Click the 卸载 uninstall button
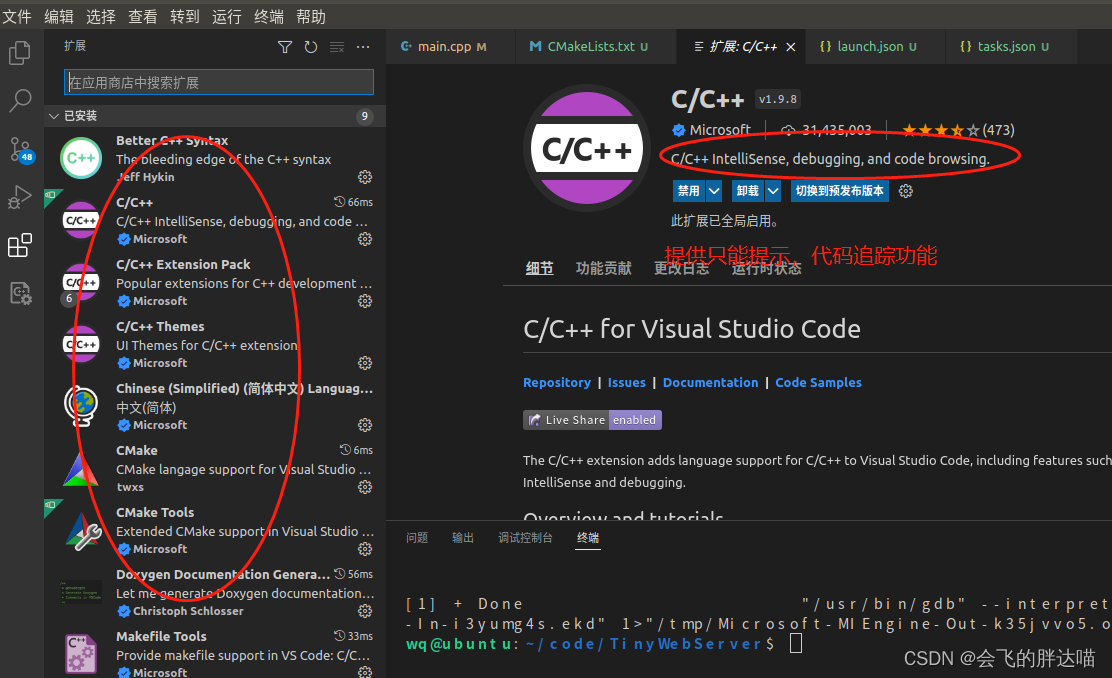This screenshot has width=1112, height=678. point(747,191)
